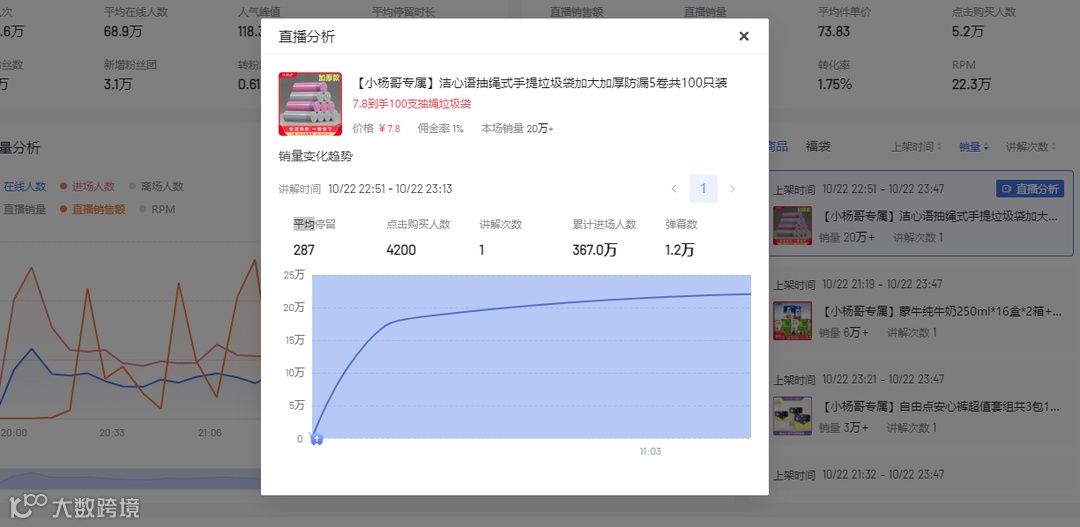Click the chart start marker at origin
This screenshot has height=527, width=1080.
tap(316, 439)
